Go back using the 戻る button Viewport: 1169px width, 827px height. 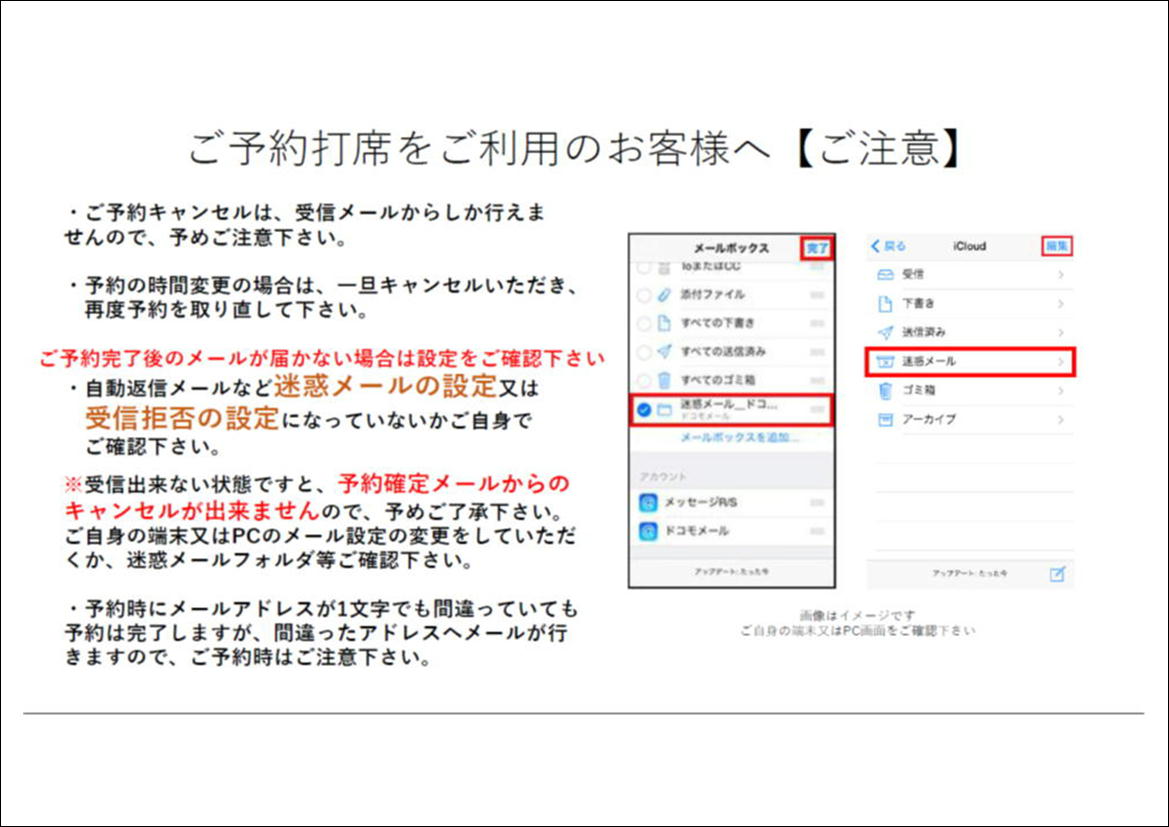[x=888, y=246]
